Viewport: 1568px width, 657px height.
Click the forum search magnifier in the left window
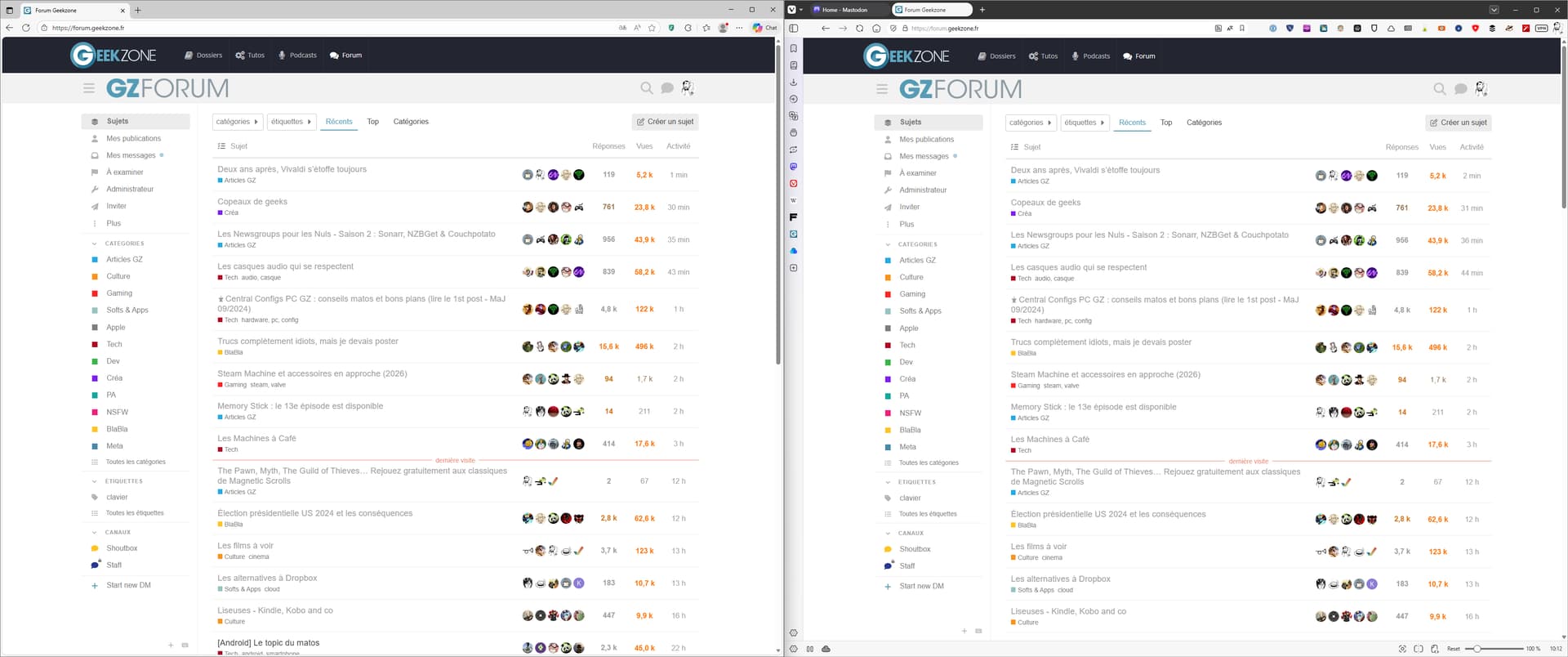646,88
